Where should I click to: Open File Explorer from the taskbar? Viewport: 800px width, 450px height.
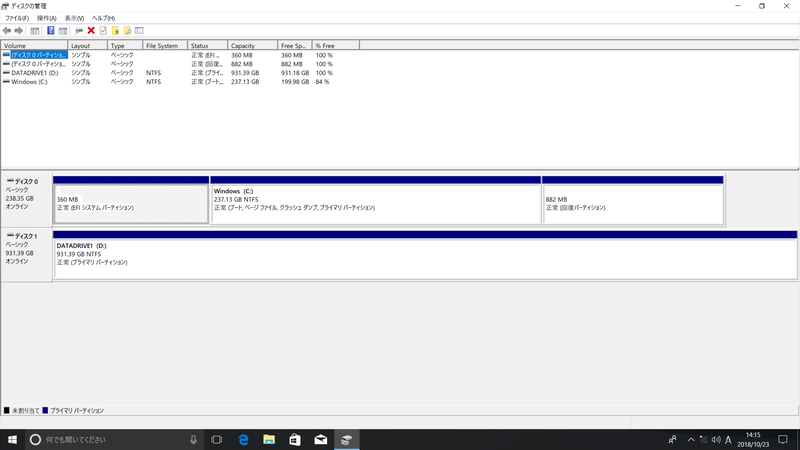269,439
